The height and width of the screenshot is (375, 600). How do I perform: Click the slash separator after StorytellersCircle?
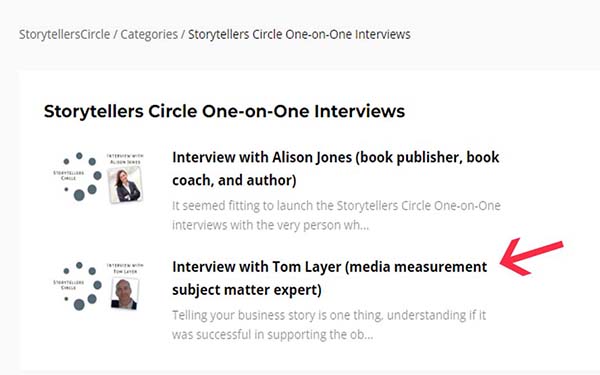coord(115,34)
